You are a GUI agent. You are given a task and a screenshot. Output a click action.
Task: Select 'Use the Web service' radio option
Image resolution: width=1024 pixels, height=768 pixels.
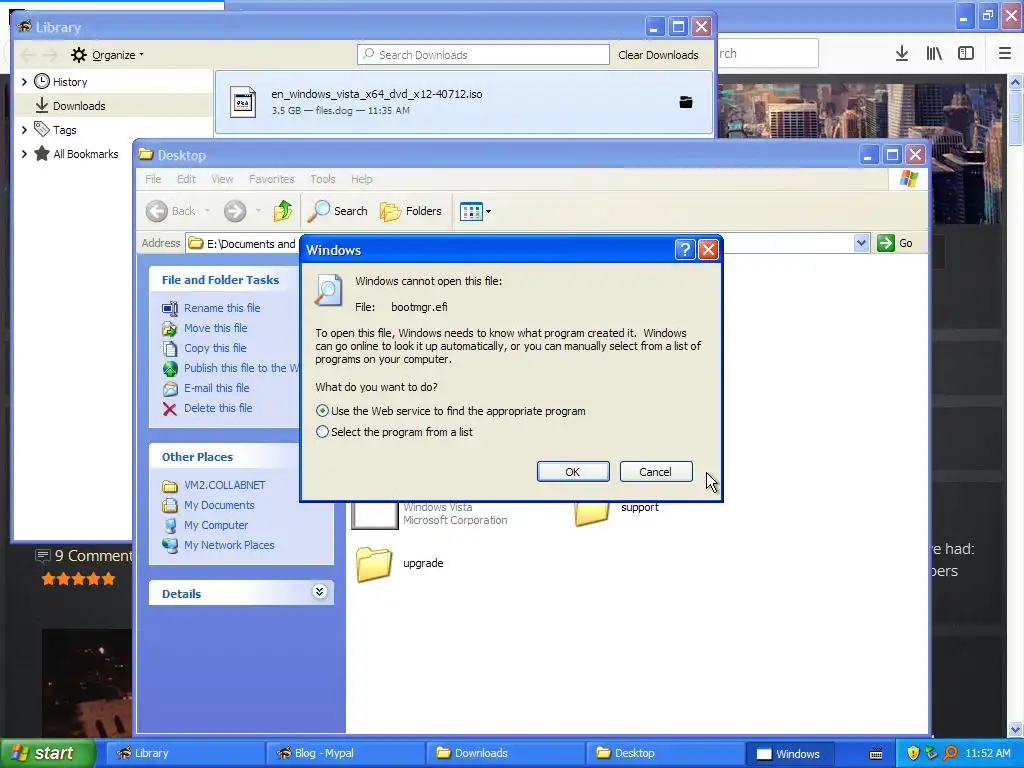(323, 411)
